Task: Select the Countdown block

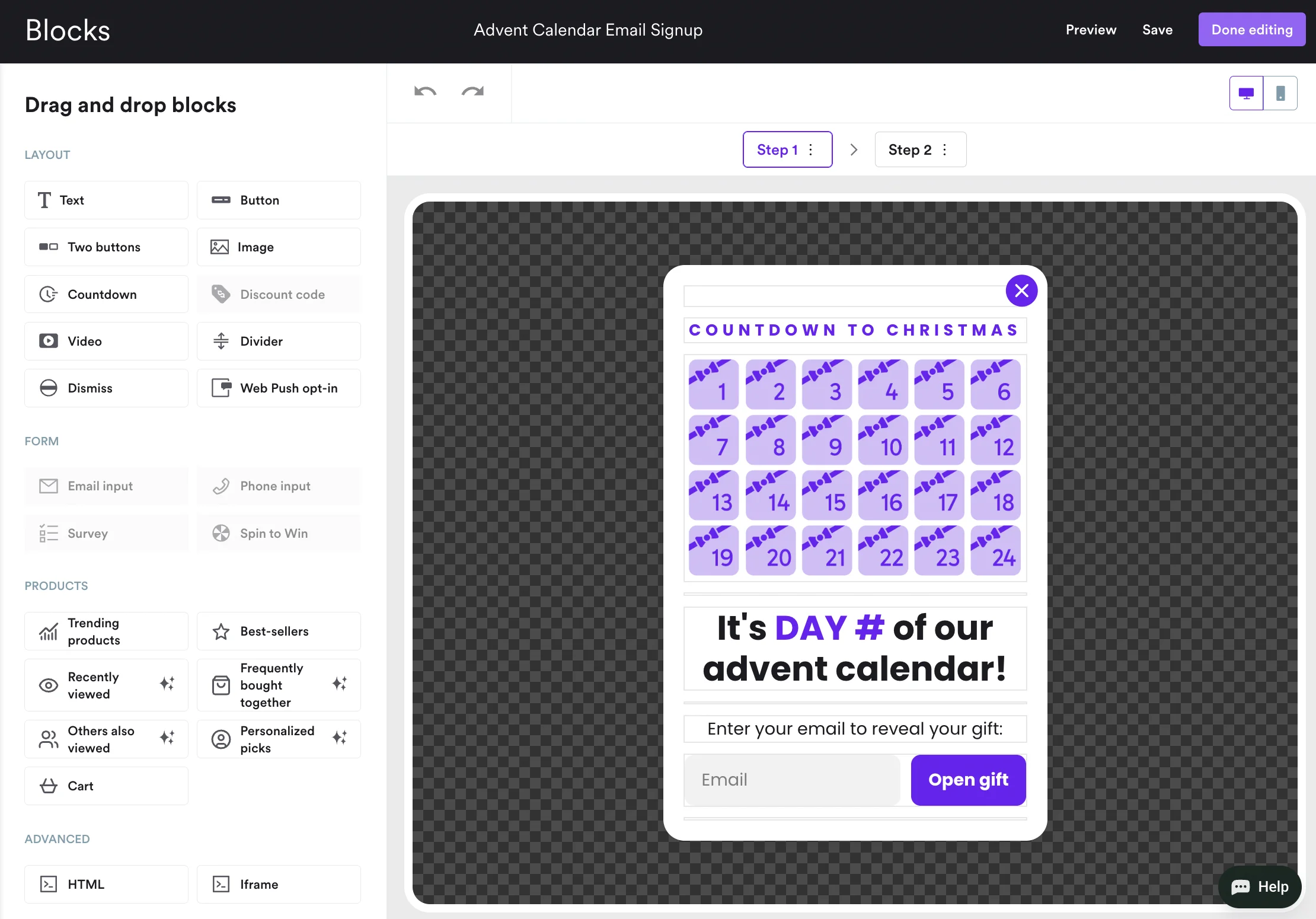Action: pos(107,295)
